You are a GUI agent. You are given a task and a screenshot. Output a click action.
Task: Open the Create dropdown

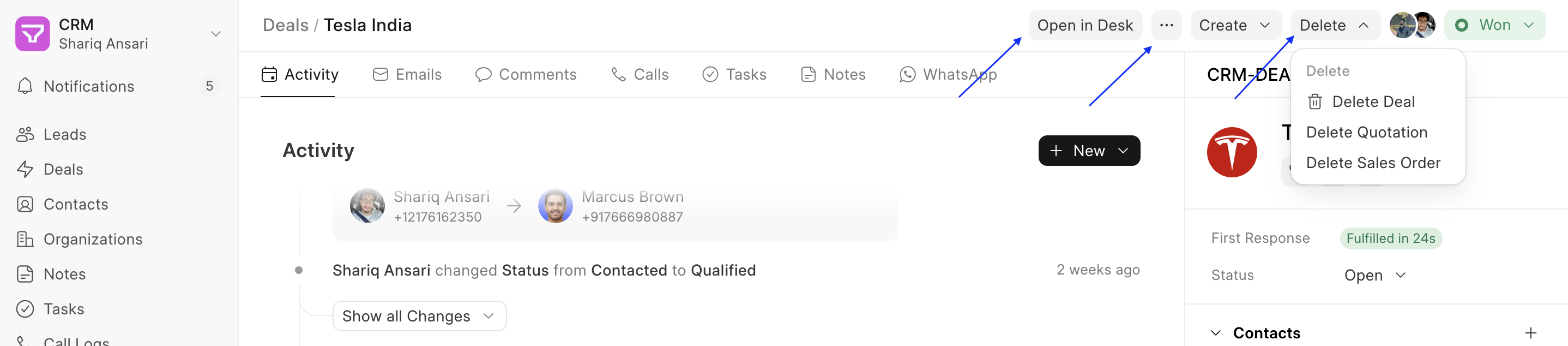1235,25
